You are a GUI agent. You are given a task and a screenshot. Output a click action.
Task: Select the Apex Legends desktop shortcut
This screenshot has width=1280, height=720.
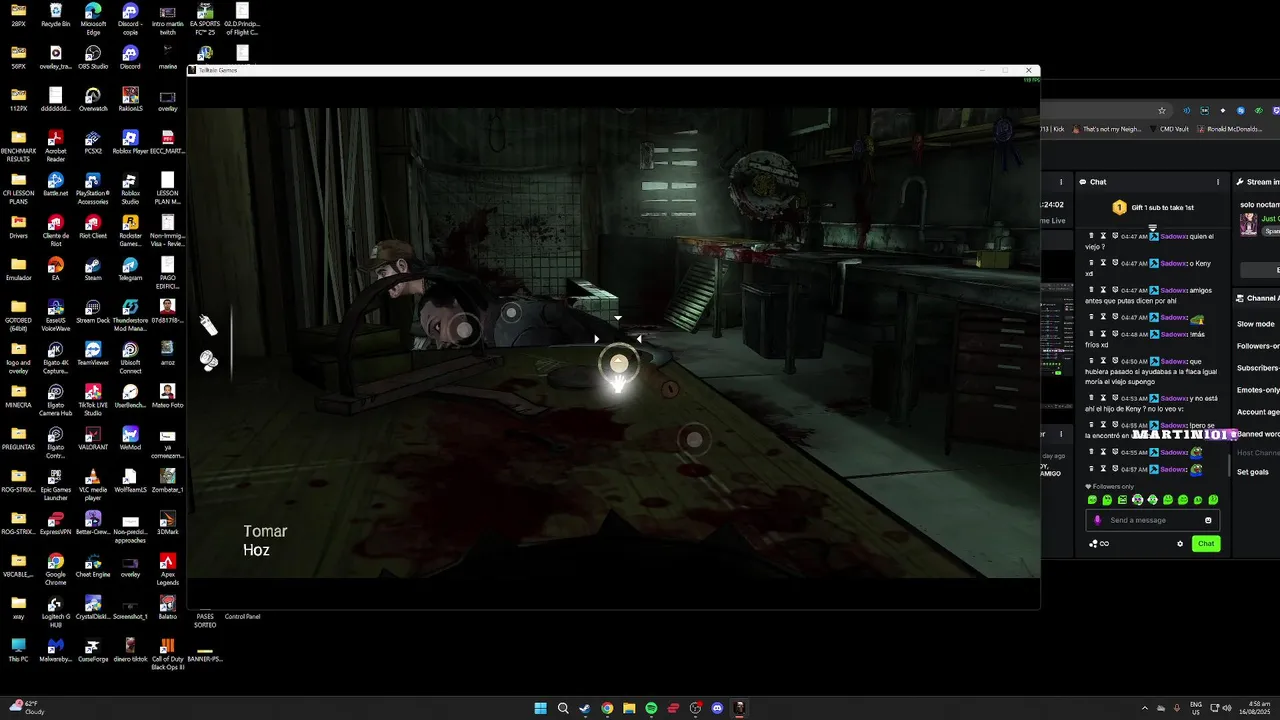[x=167, y=569]
